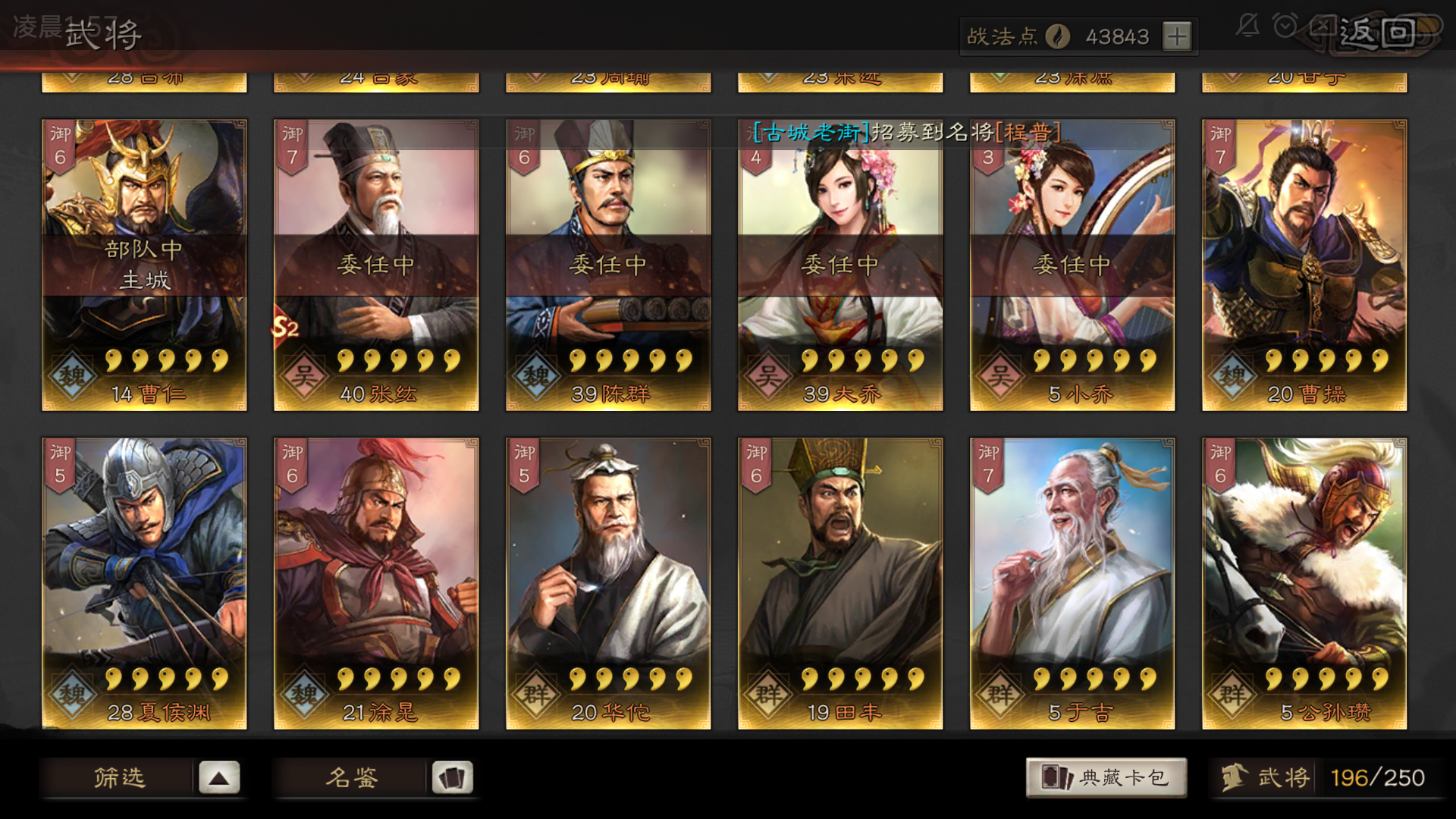Click the 群 faction emblem on 华佗 card
Screen dimensions: 1456x819
pos(537,694)
